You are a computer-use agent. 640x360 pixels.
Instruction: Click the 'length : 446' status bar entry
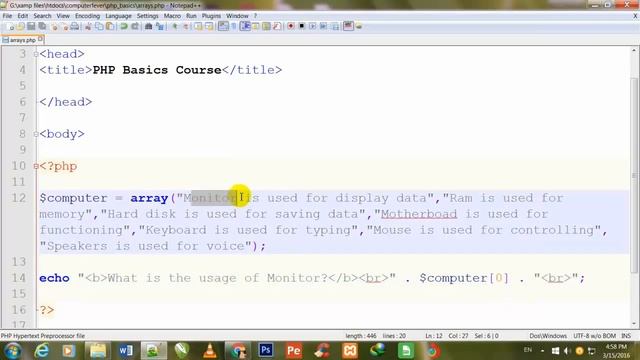[x=361, y=336]
